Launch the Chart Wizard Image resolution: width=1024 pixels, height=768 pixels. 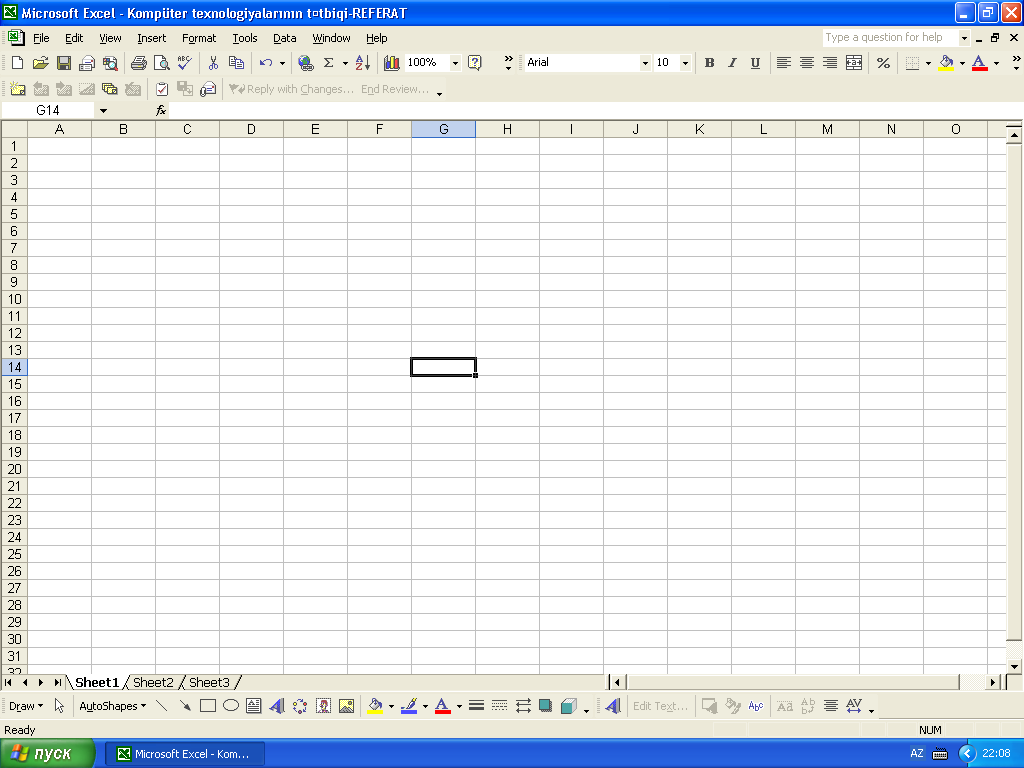point(392,63)
